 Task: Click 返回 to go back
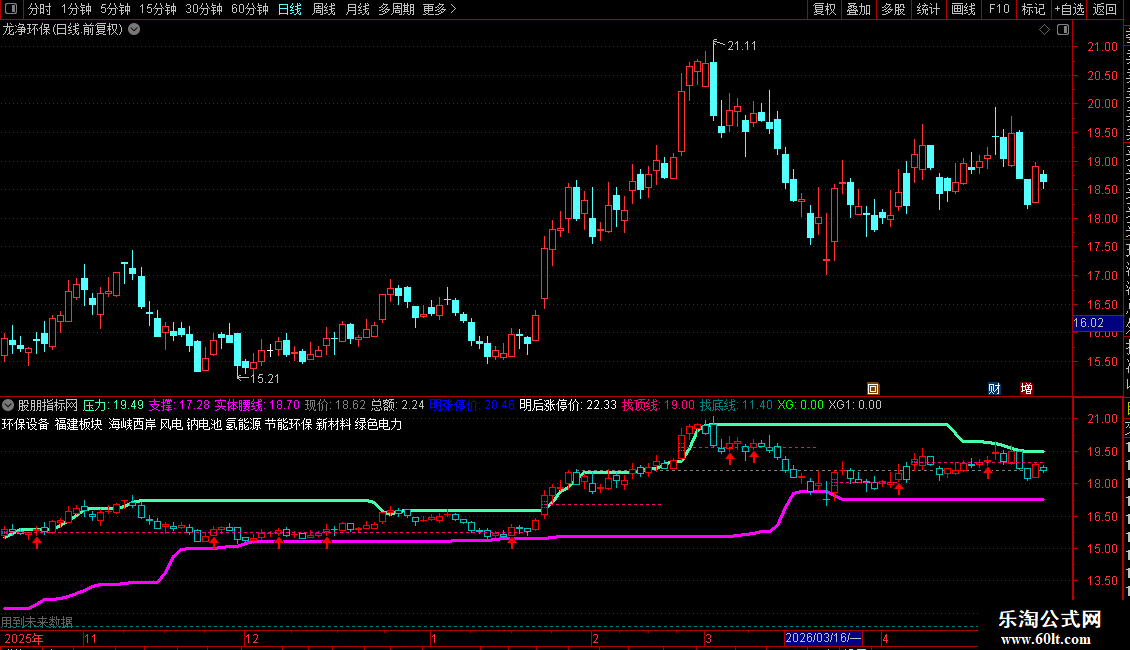1105,9
